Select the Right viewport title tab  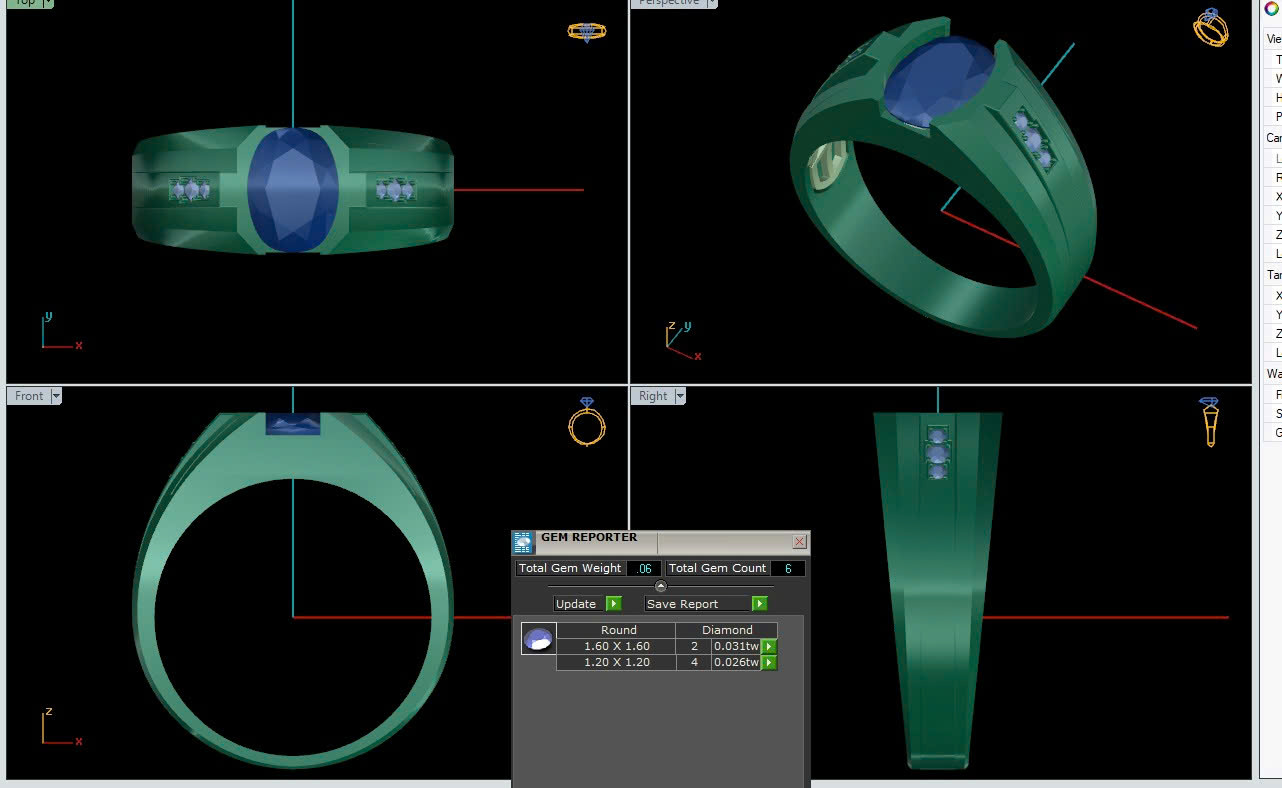(x=653, y=396)
